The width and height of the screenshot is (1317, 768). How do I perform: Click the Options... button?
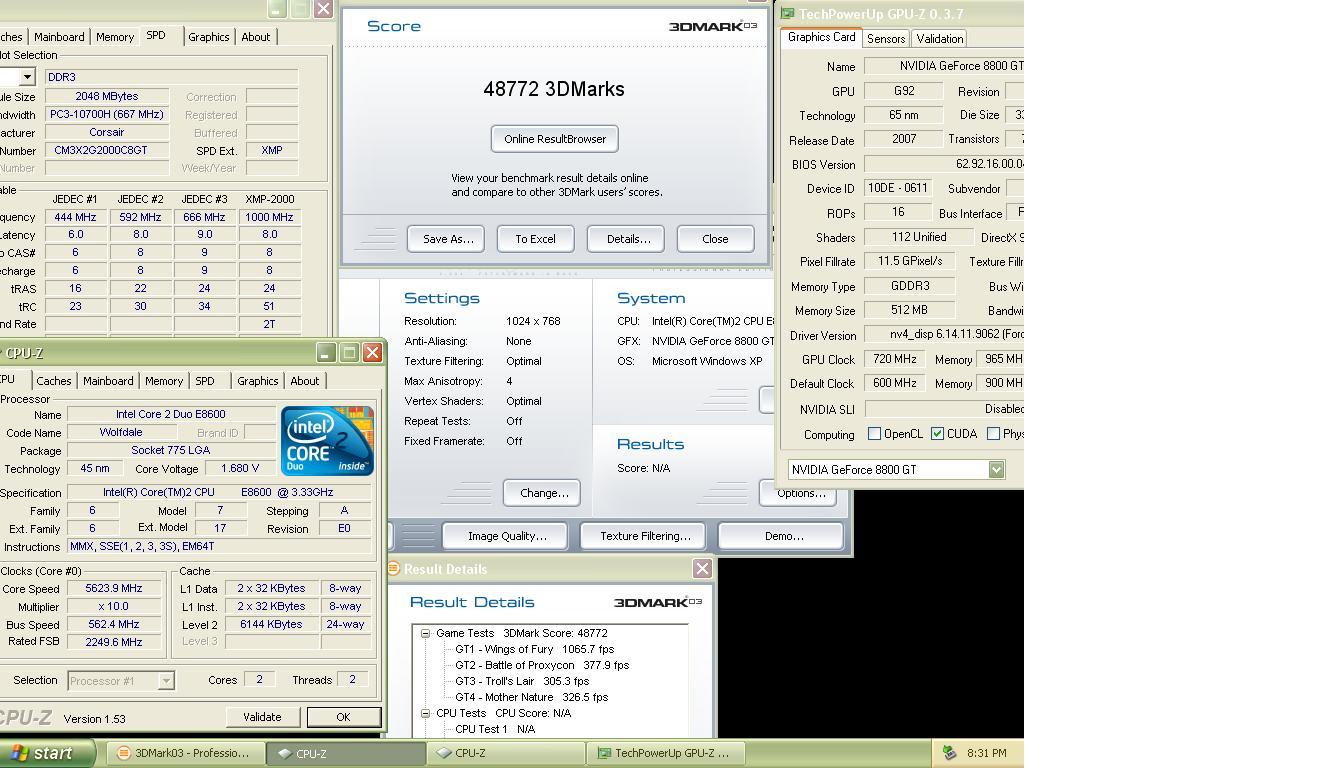pyautogui.click(x=800, y=493)
